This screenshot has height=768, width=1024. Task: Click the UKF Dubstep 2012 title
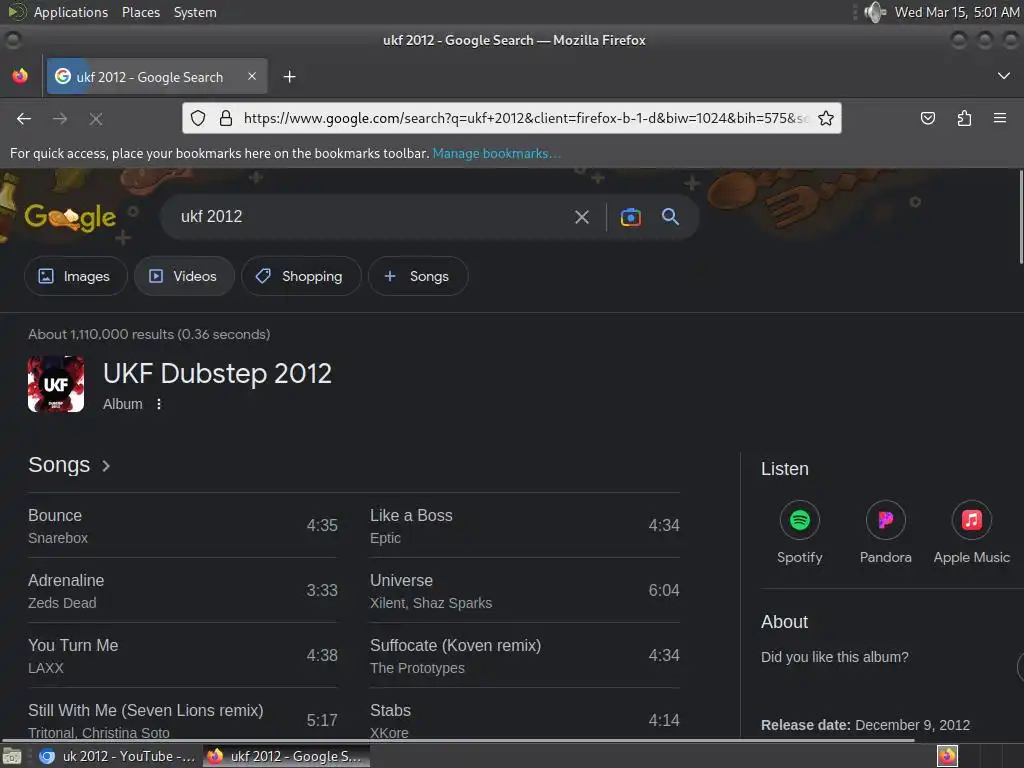[x=217, y=374]
